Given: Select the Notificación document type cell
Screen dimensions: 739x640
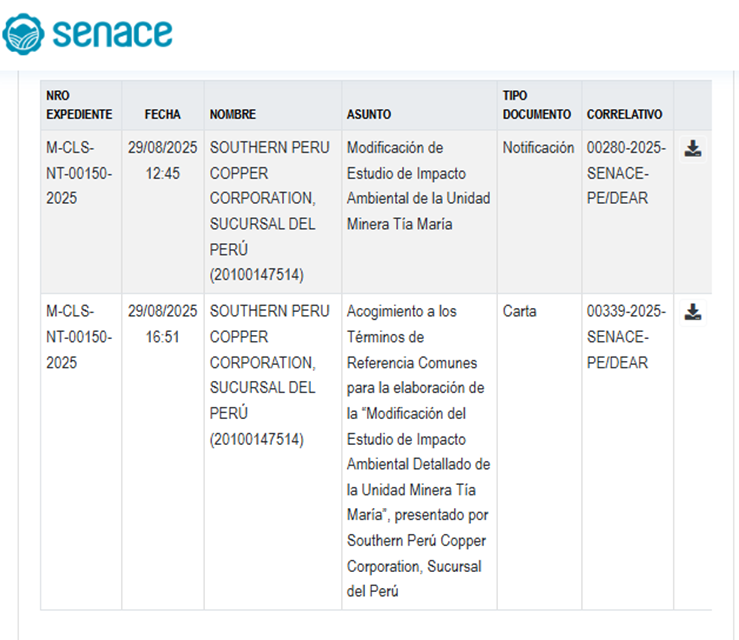Looking at the screenshot, I should point(538,148).
